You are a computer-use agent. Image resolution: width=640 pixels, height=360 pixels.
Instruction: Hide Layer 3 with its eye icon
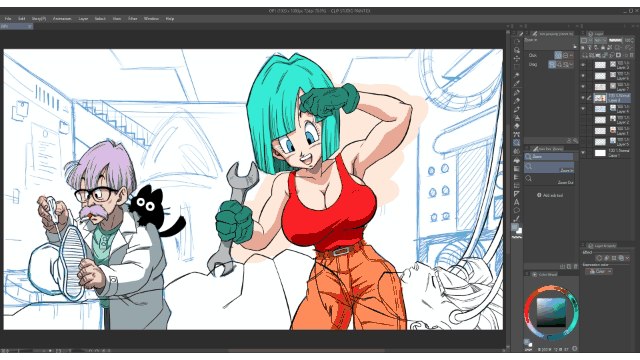[583, 65]
